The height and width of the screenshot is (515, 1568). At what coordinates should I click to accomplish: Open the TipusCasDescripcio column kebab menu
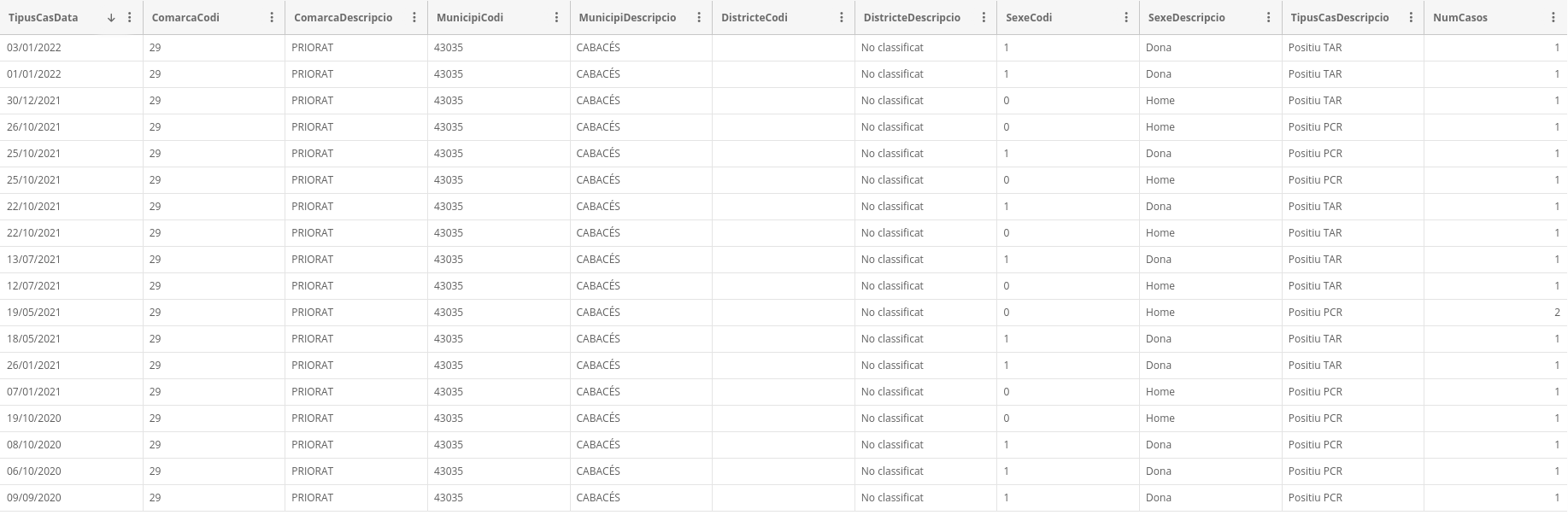(x=1411, y=17)
